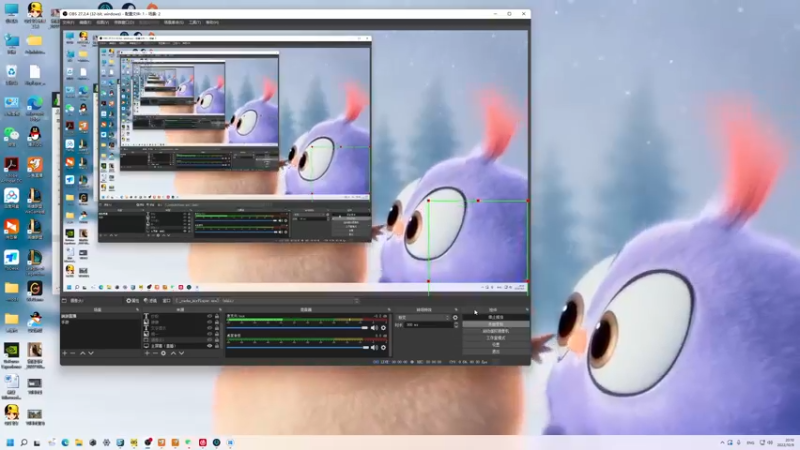
Task: Open Microsoft Edge desktop shortcut
Action: click(35, 108)
